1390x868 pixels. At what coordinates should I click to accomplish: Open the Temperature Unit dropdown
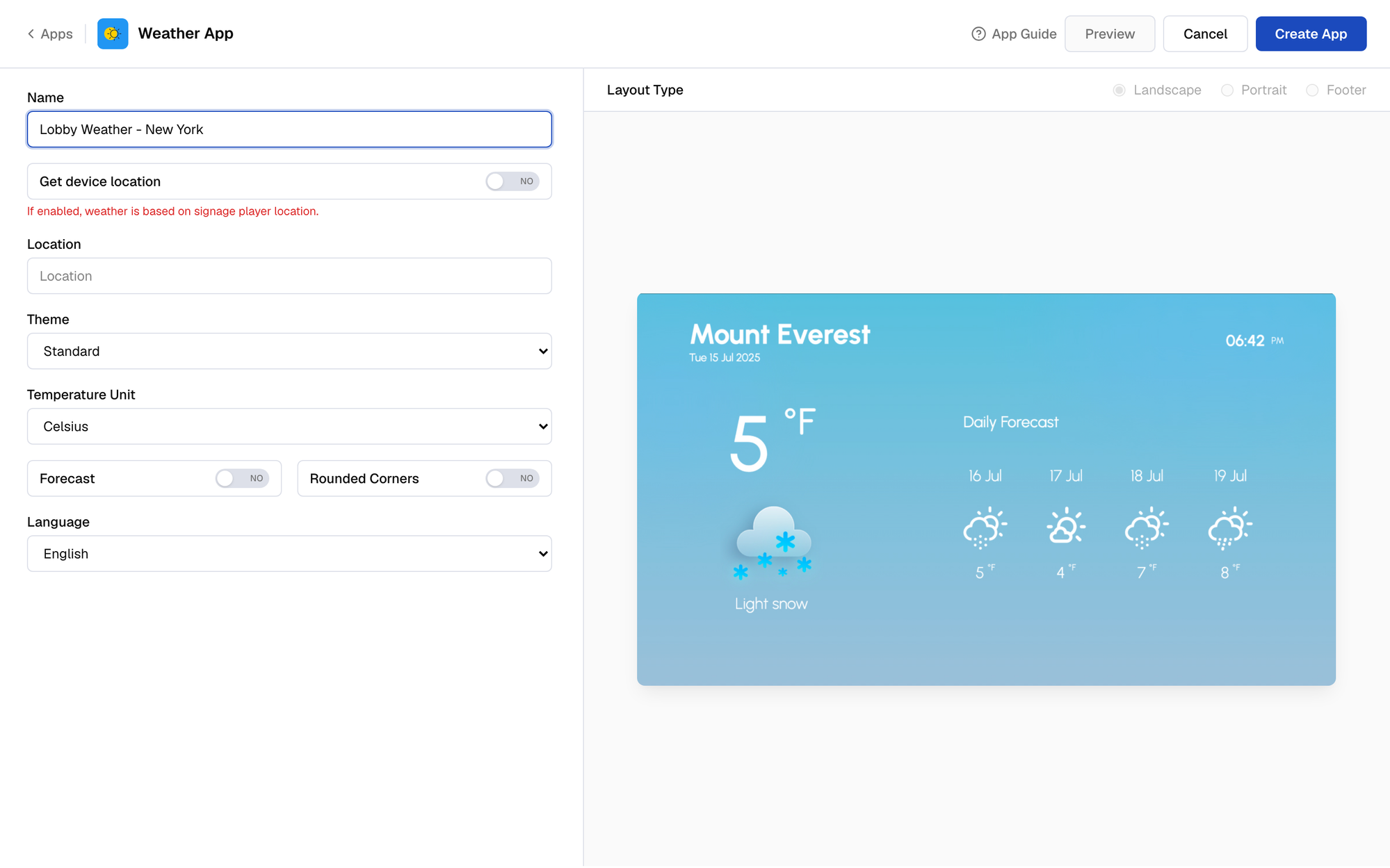click(x=289, y=426)
